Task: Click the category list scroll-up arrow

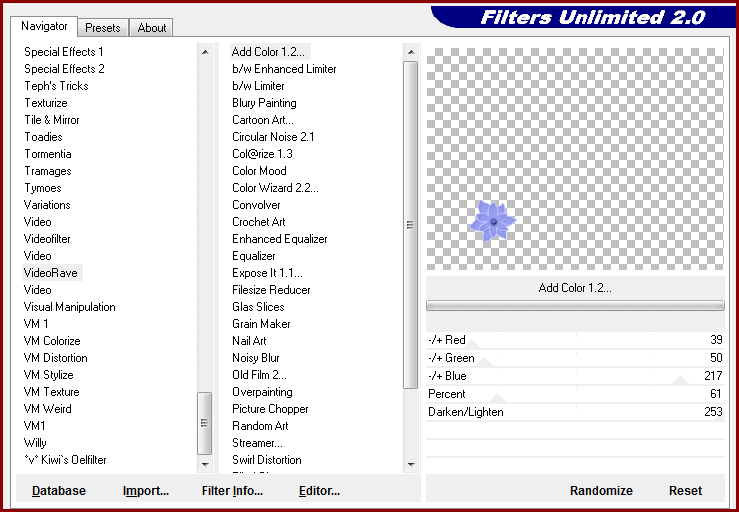Action: [205, 52]
